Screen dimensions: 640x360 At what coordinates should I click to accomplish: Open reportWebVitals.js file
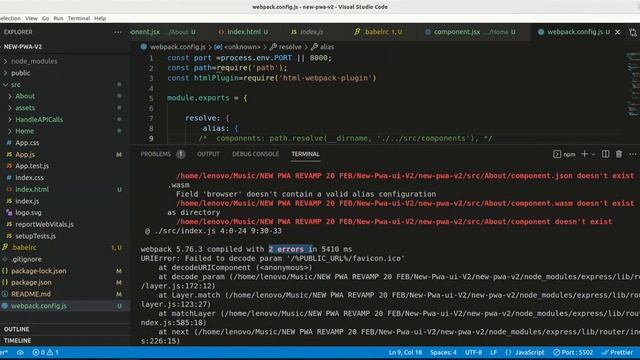click(x=44, y=224)
